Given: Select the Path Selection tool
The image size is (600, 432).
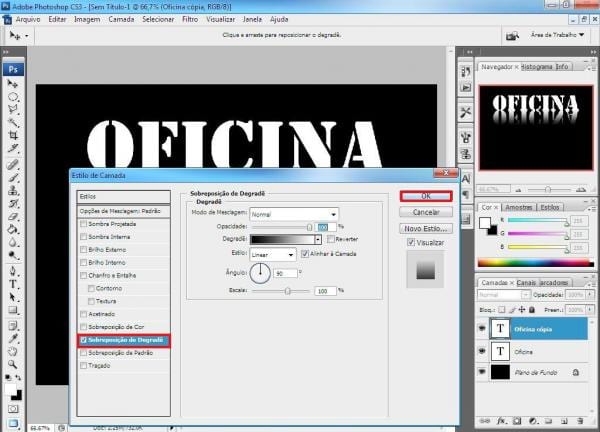Looking at the screenshot, I should pos(13,297).
